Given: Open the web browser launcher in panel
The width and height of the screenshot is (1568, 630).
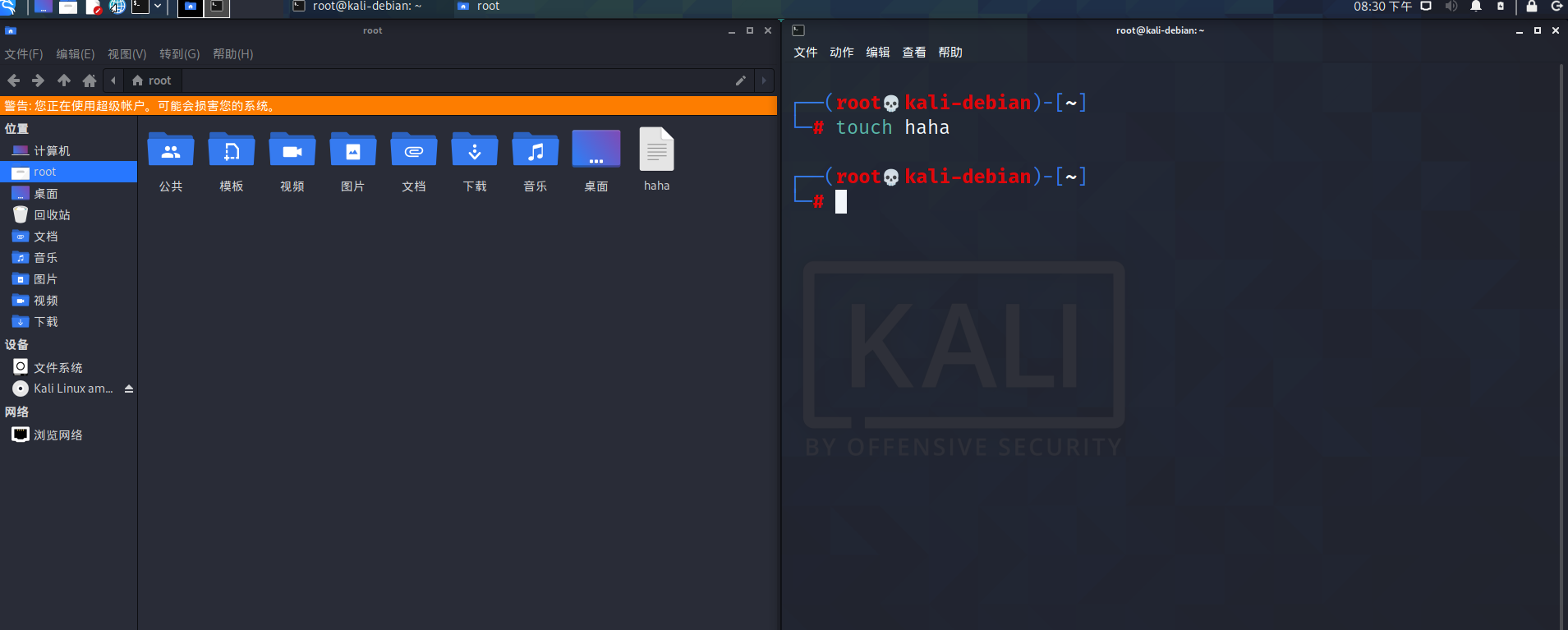Looking at the screenshot, I should [x=117, y=7].
